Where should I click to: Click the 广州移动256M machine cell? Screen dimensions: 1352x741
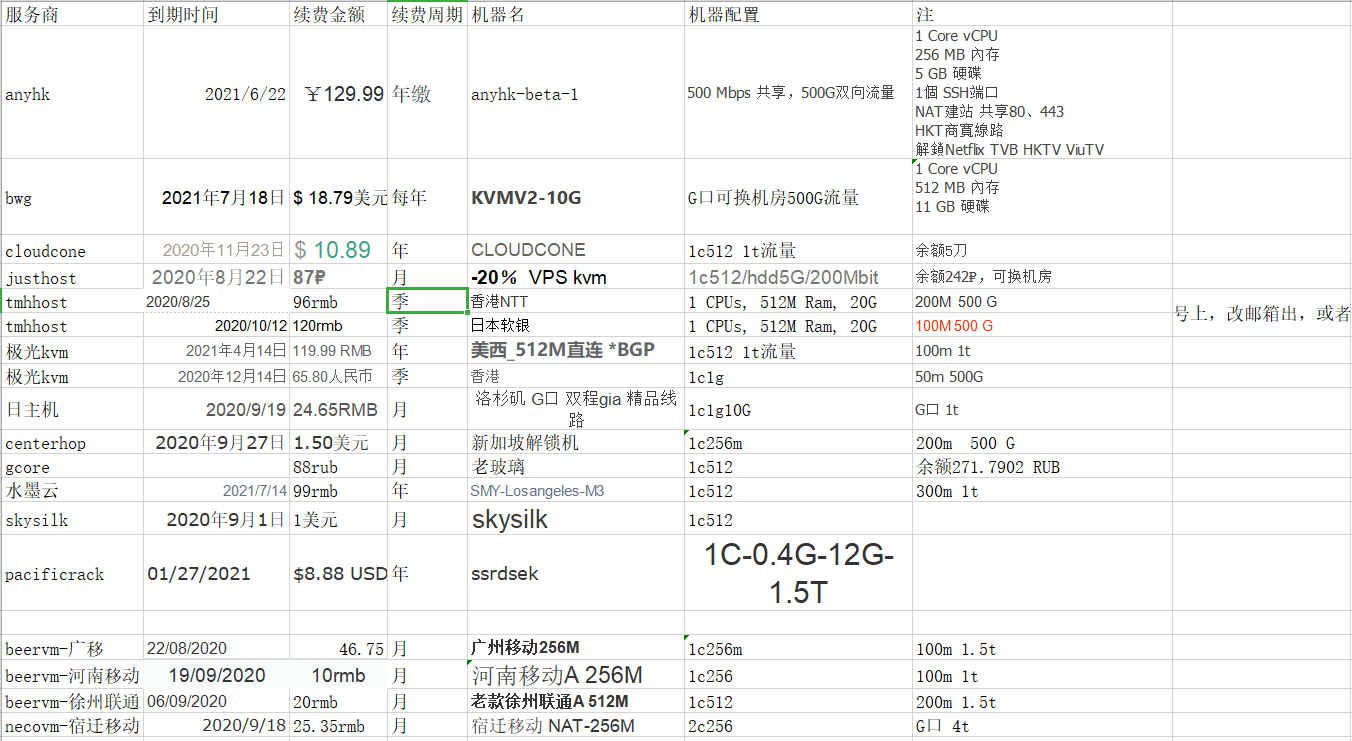coord(576,649)
